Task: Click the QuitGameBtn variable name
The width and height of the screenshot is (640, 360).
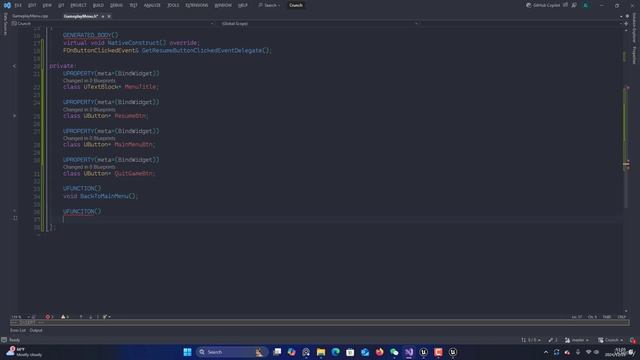Action: coord(133,173)
